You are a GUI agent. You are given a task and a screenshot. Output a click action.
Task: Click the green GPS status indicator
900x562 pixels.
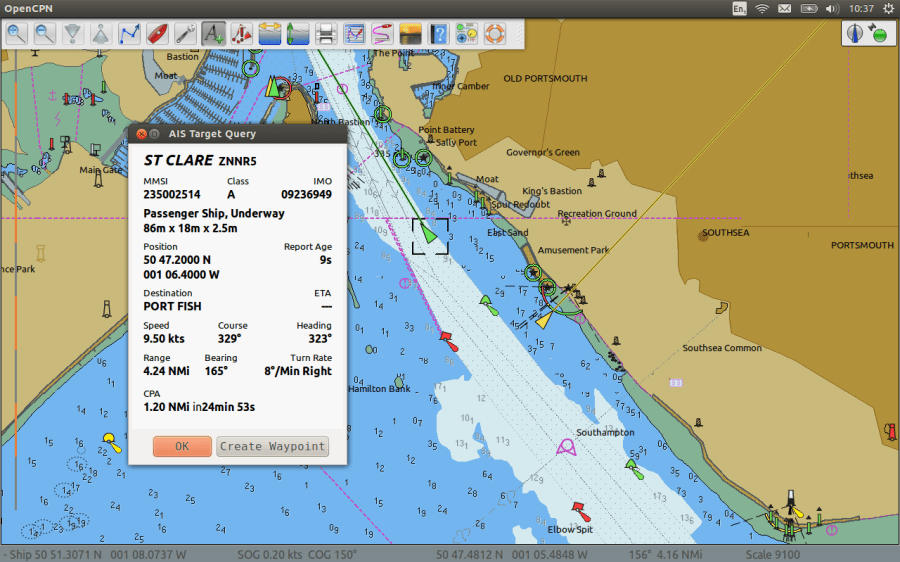[x=879, y=34]
